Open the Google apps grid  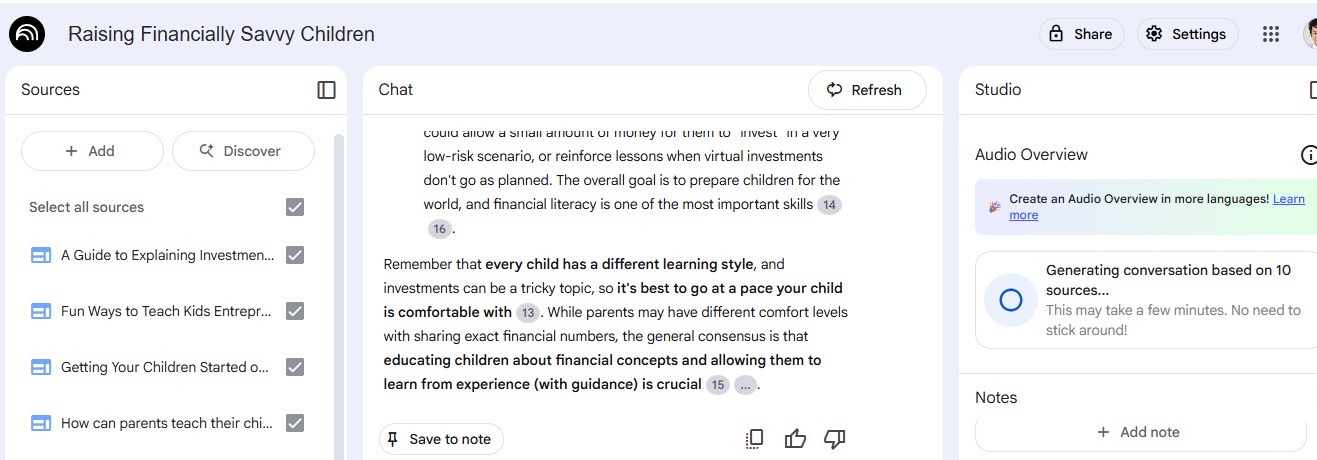click(x=1271, y=34)
